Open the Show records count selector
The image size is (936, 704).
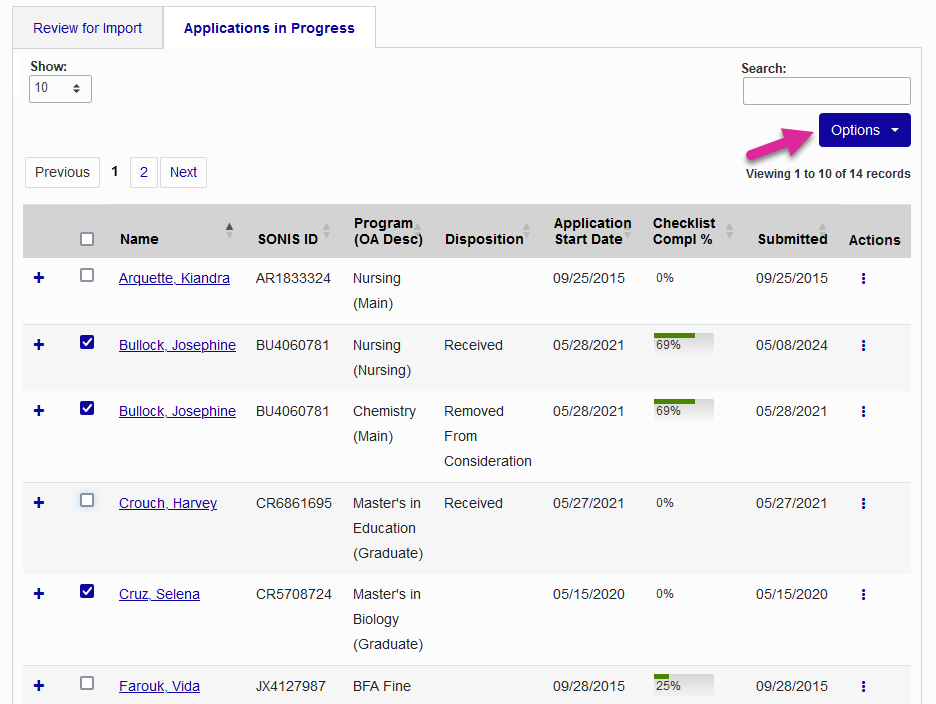60,88
